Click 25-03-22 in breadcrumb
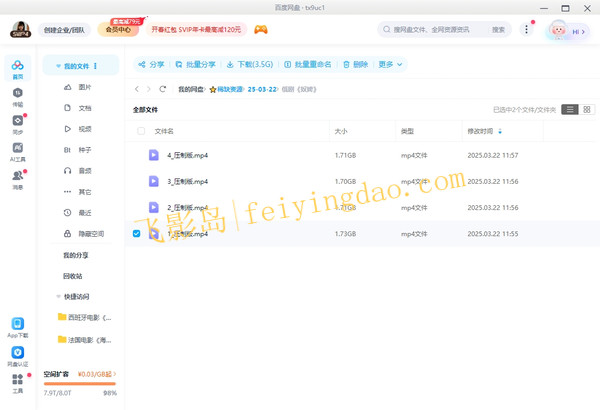The width and height of the screenshot is (600, 410). (262, 89)
